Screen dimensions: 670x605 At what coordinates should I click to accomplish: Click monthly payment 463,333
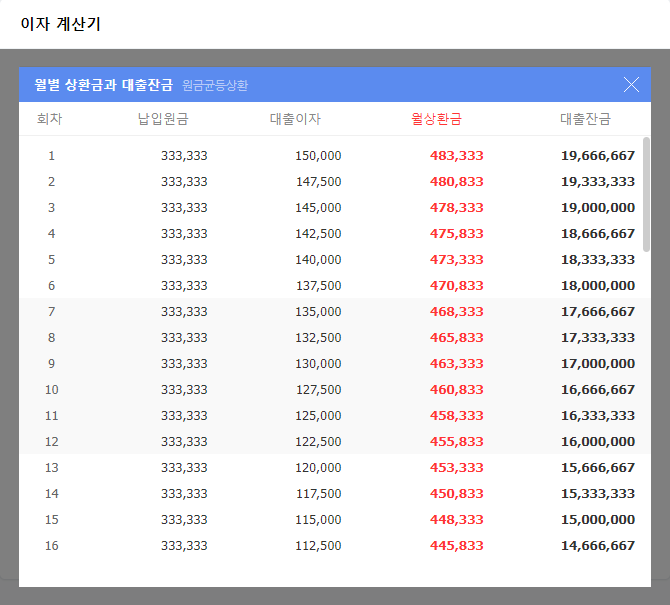tap(456, 364)
